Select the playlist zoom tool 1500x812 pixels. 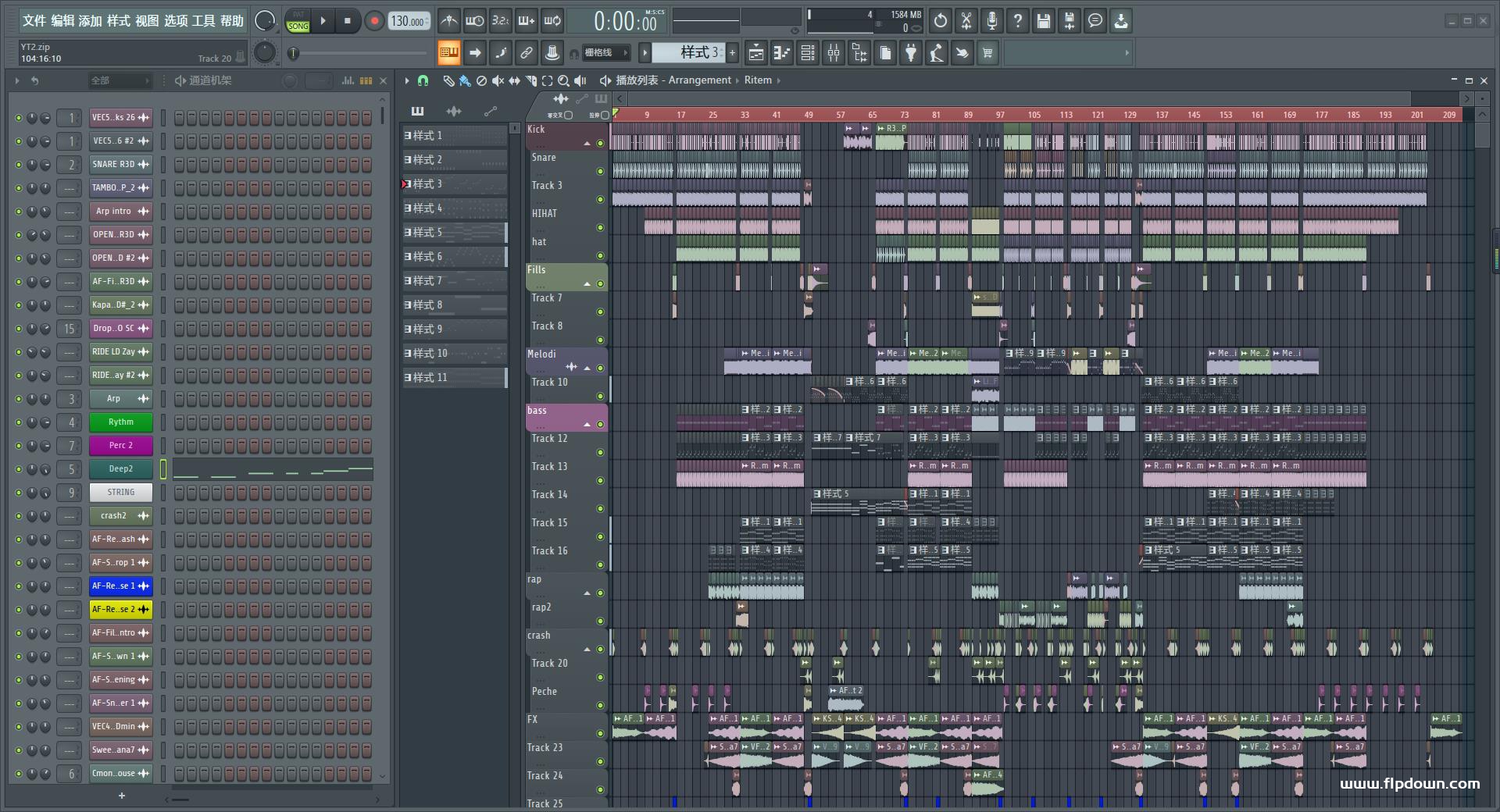click(x=563, y=80)
